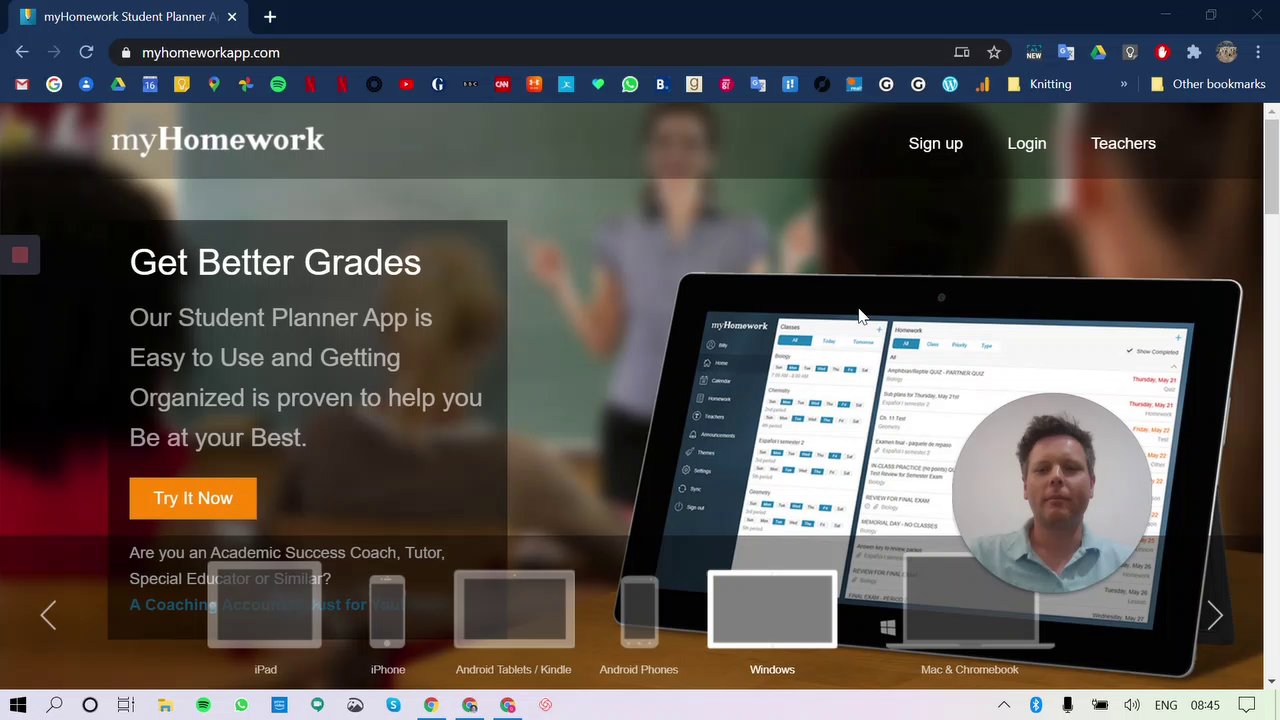This screenshot has width=1280, height=720.
Task: Open the Bluetooth tray icon
Action: coord(1036,705)
